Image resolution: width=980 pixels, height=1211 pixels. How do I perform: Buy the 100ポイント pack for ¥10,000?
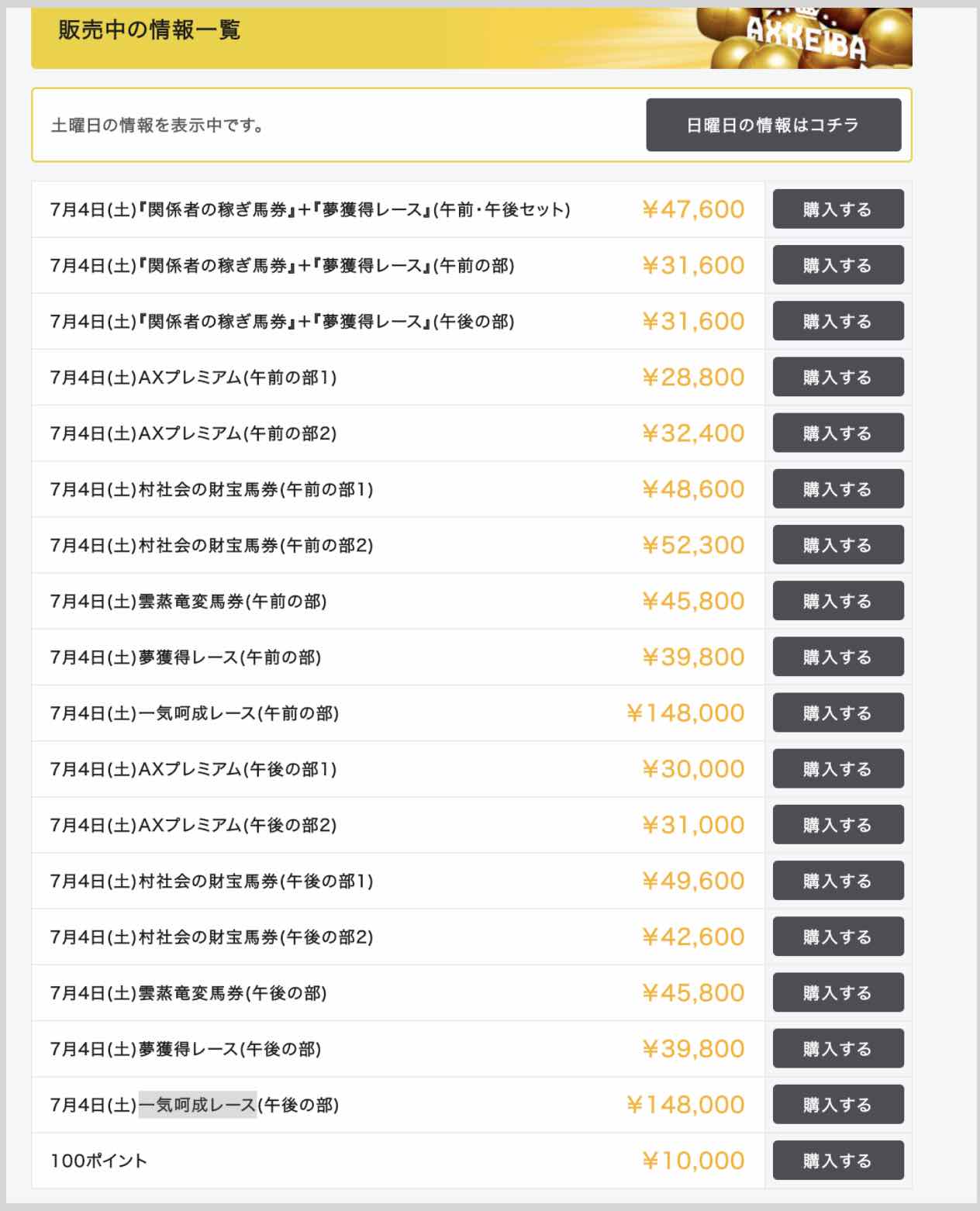point(837,1161)
